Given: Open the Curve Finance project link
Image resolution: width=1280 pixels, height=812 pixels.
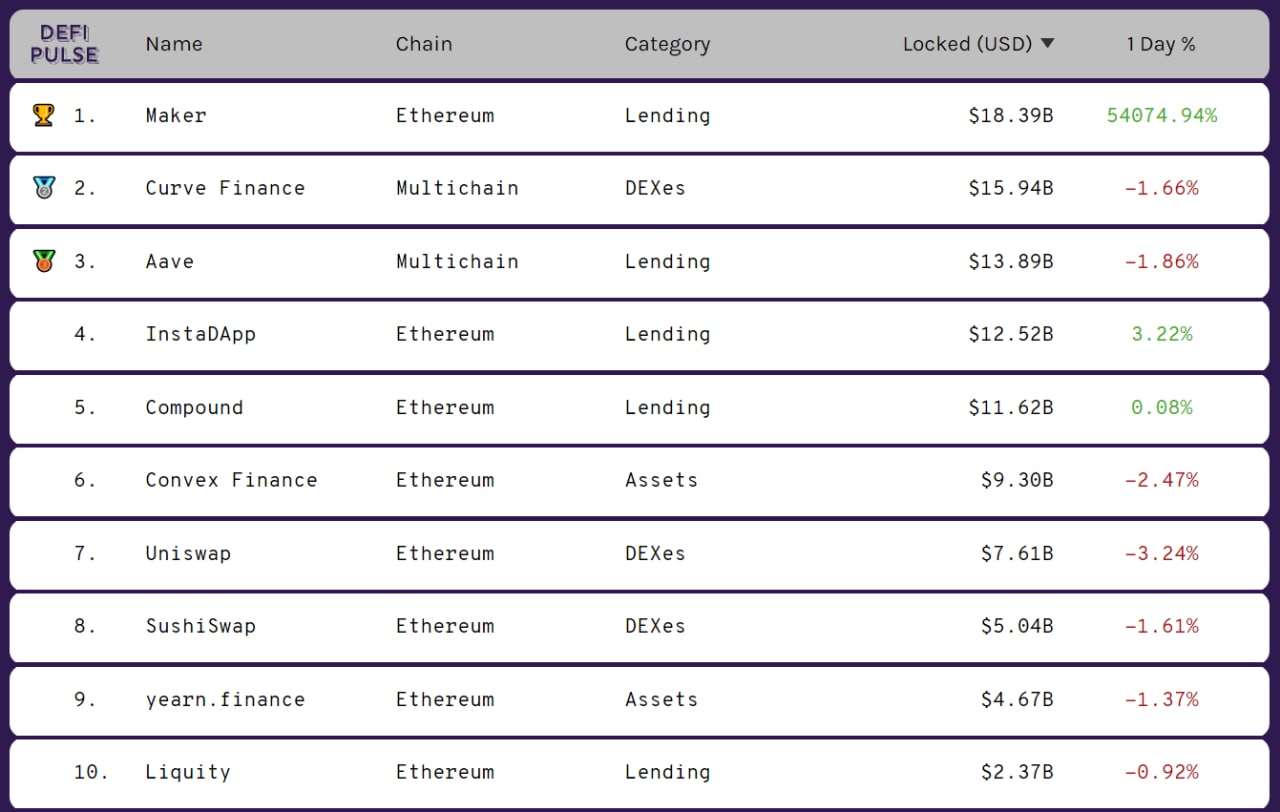Looking at the screenshot, I should 225,188.
